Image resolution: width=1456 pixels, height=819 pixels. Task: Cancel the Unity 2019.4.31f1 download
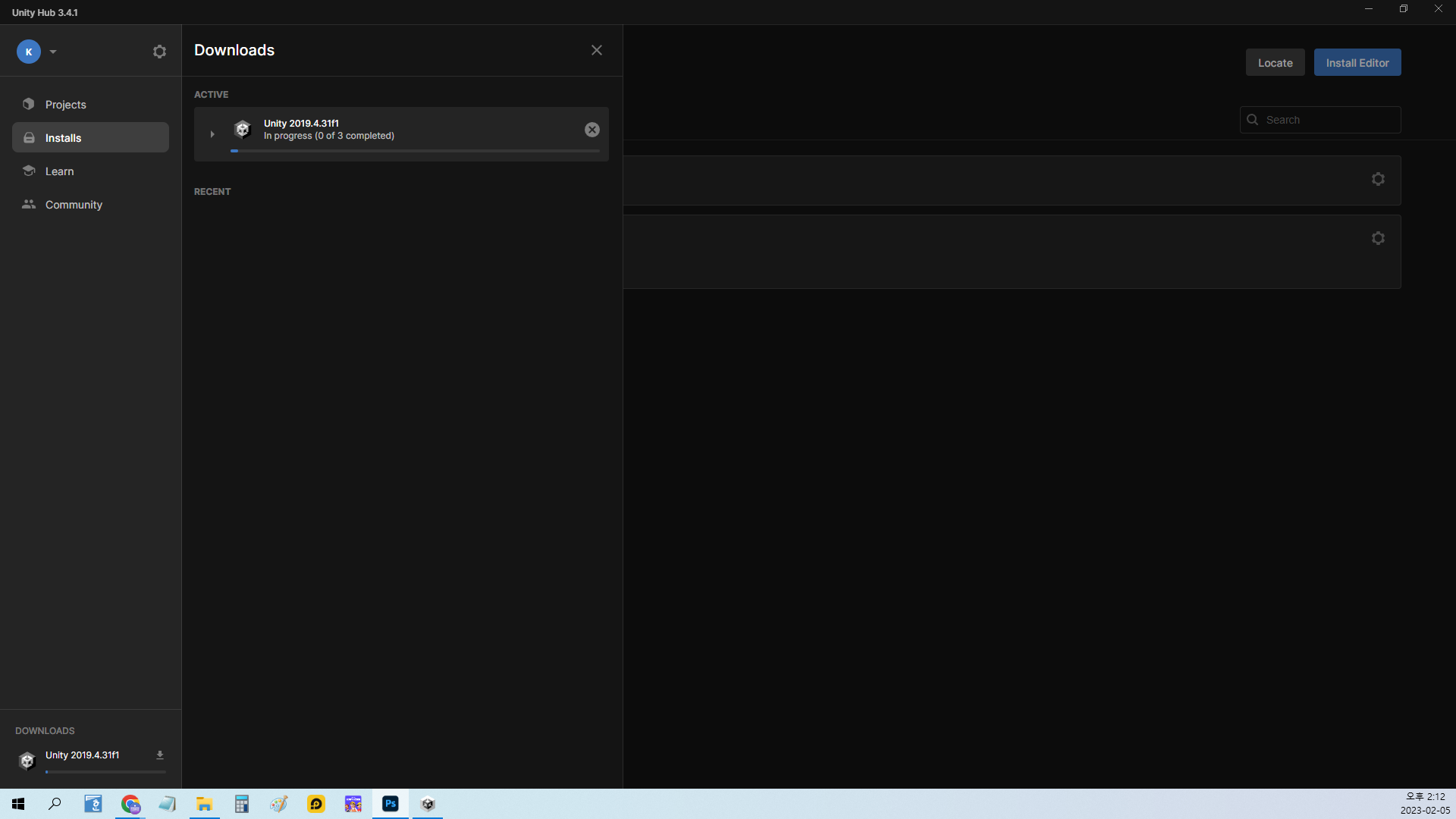pyautogui.click(x=592, y=130)
